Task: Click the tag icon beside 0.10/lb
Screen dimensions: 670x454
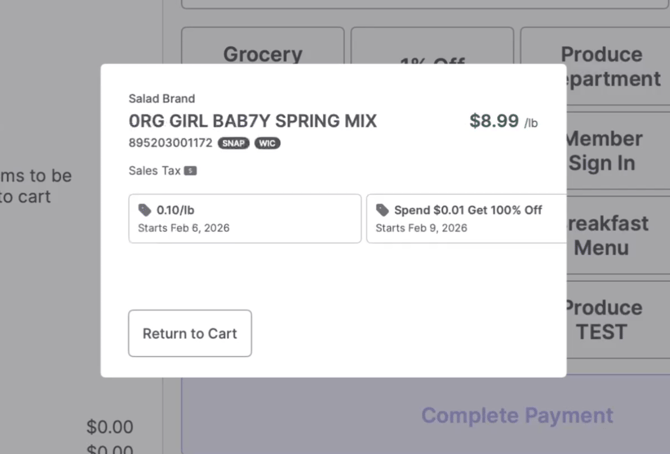Action: 145,210
